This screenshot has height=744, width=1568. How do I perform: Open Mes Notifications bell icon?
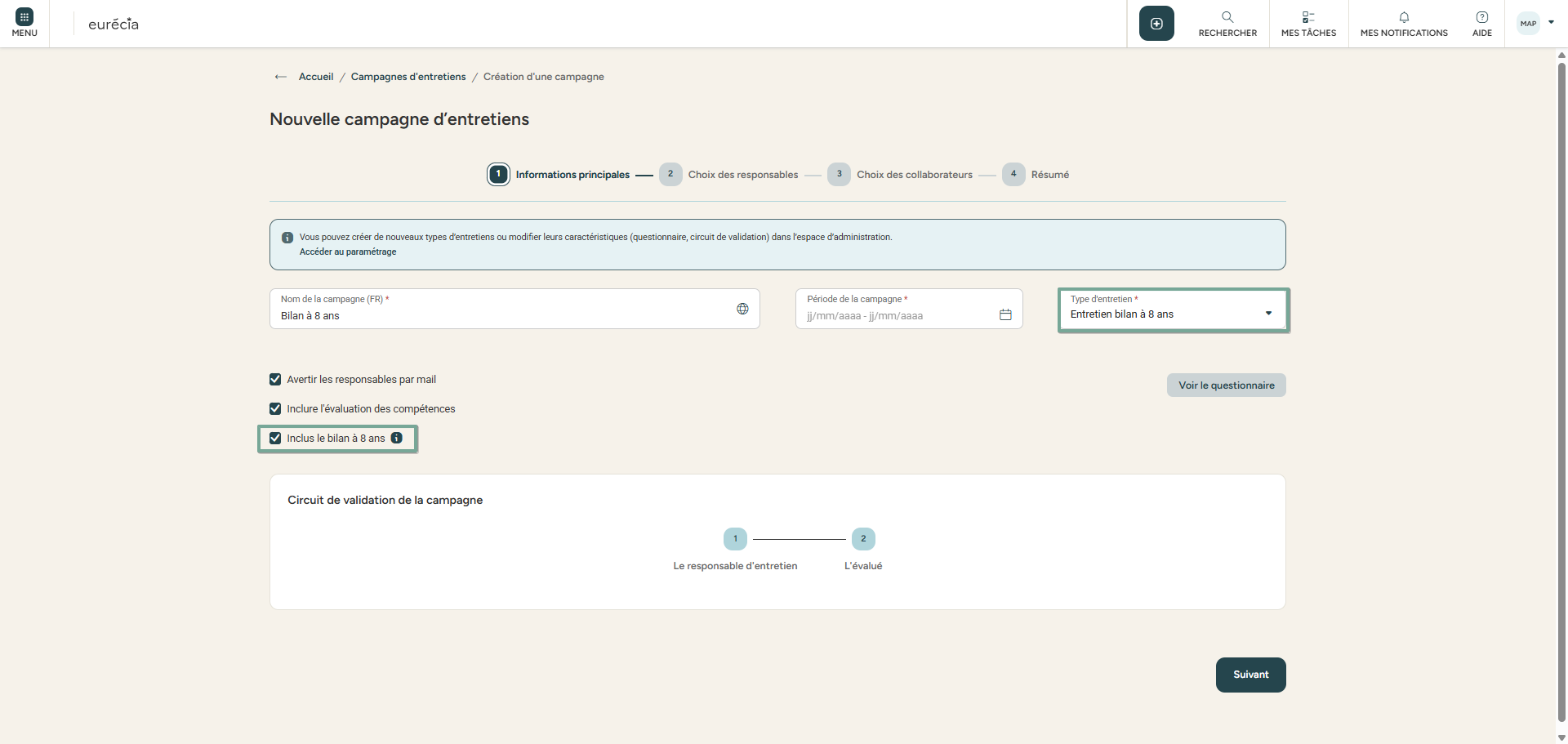tap(1404, 17)
